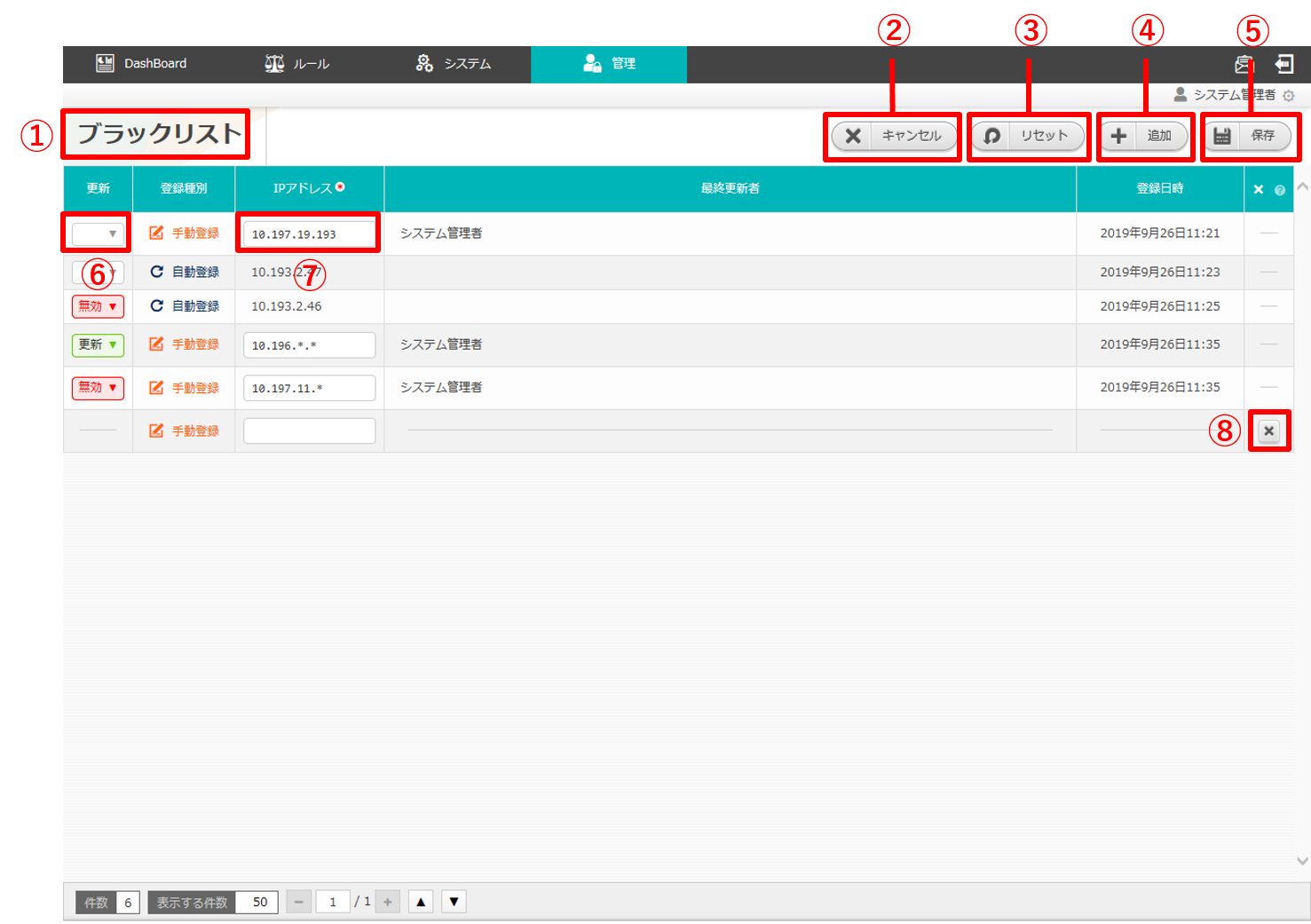
Task: Click IP address field containing 10.197.11.*
Action: point(309,388)
